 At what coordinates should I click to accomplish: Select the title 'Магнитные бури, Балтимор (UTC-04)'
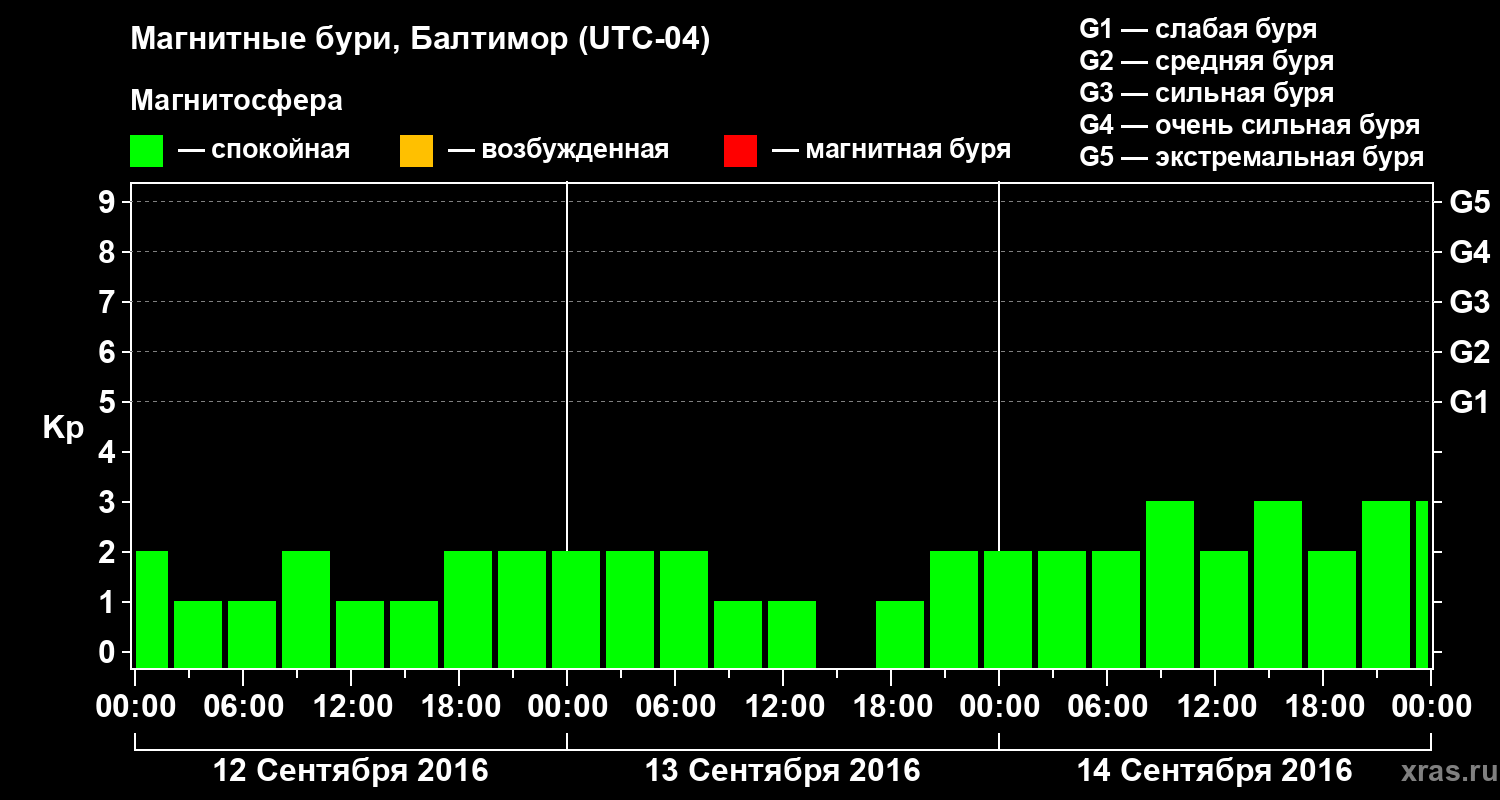pyautogui.click(x=420, y=40)
